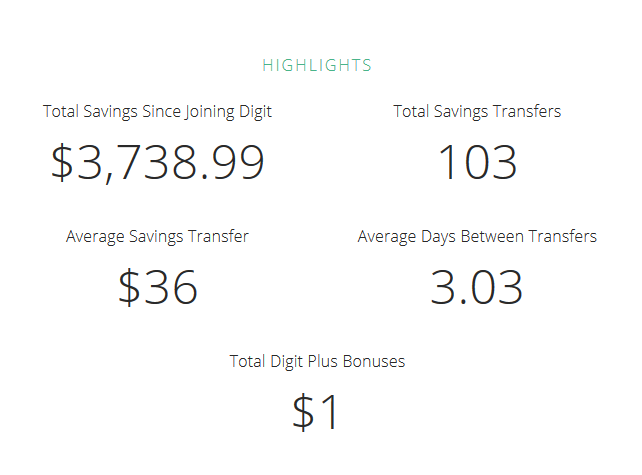Viewport: 642px width, 475px height.
Task: Click the "Average Savings Transfer" label
Action: [x=157, y=237]
